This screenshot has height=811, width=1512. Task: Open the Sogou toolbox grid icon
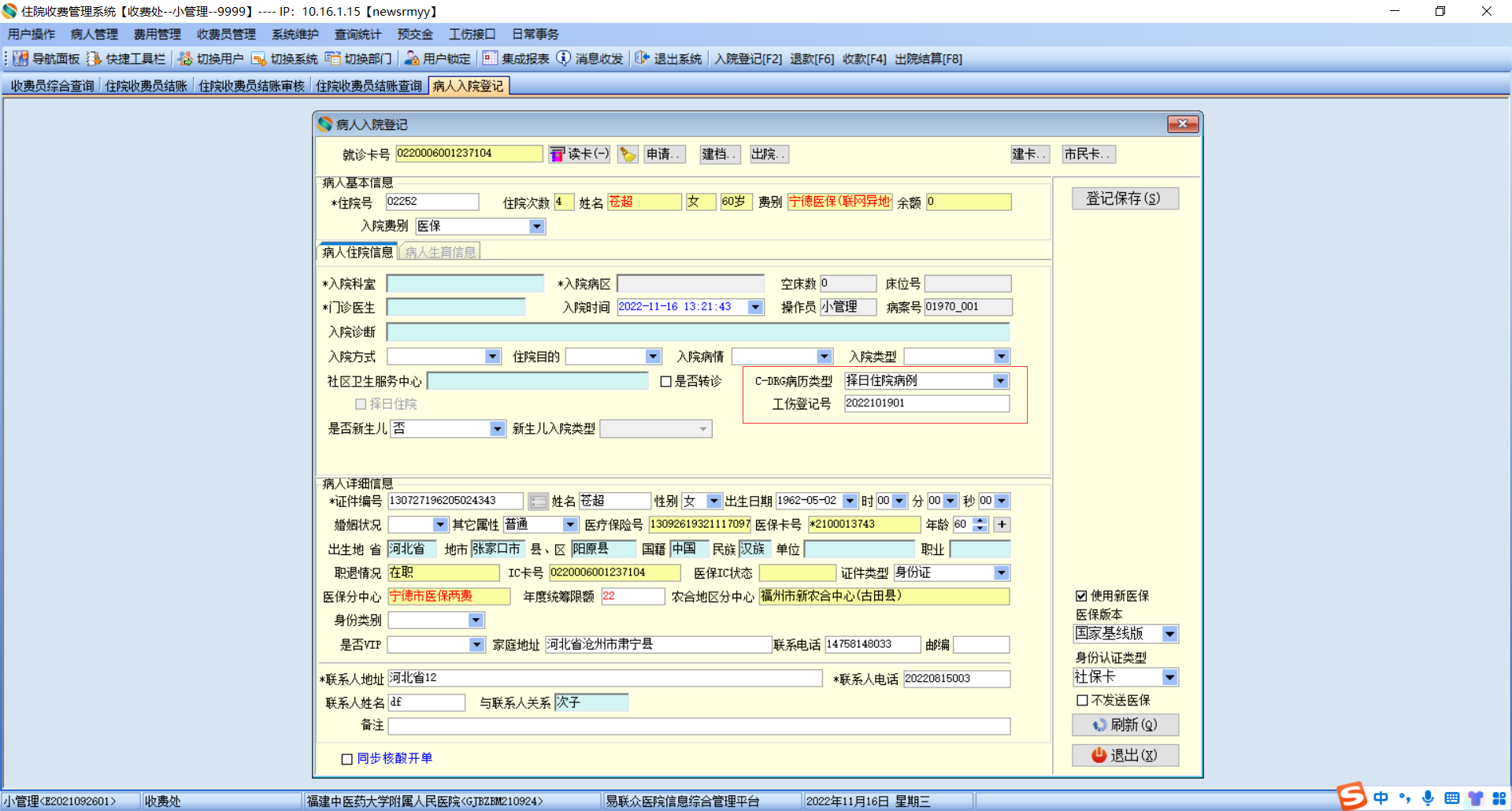click(1499, 798)
